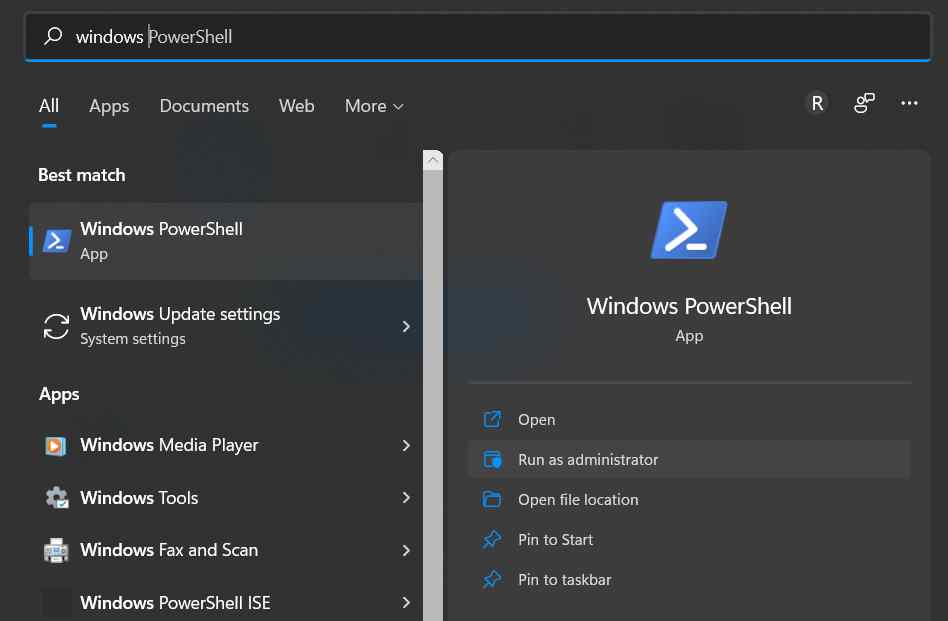948x621 pixels.
Task: Select Windows PowerShell ISE result
Action: (226, 602)
